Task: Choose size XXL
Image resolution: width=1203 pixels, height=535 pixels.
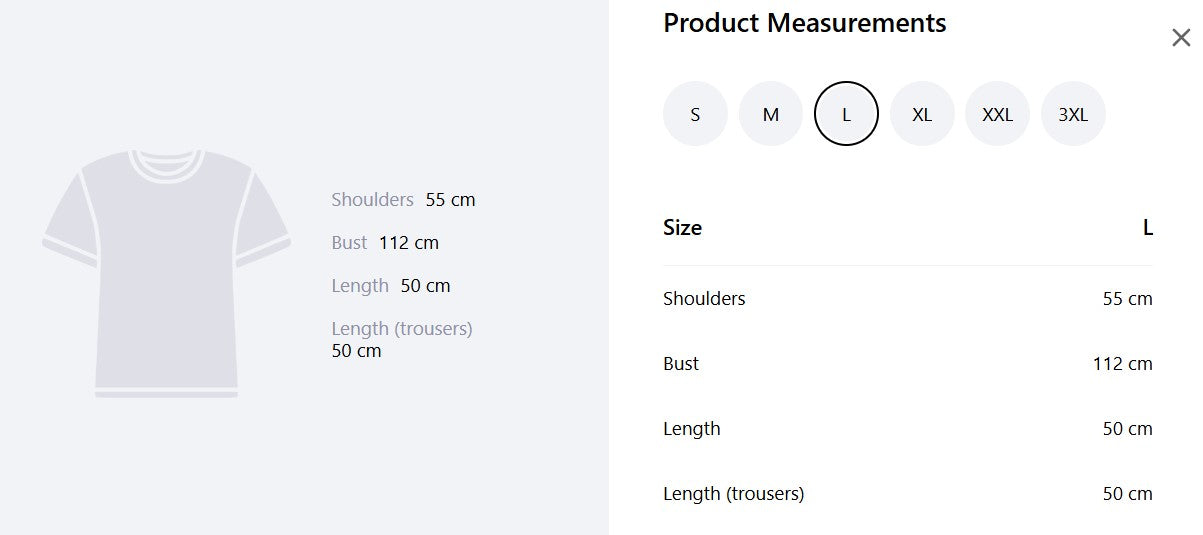Action: [x=997, y=114]
